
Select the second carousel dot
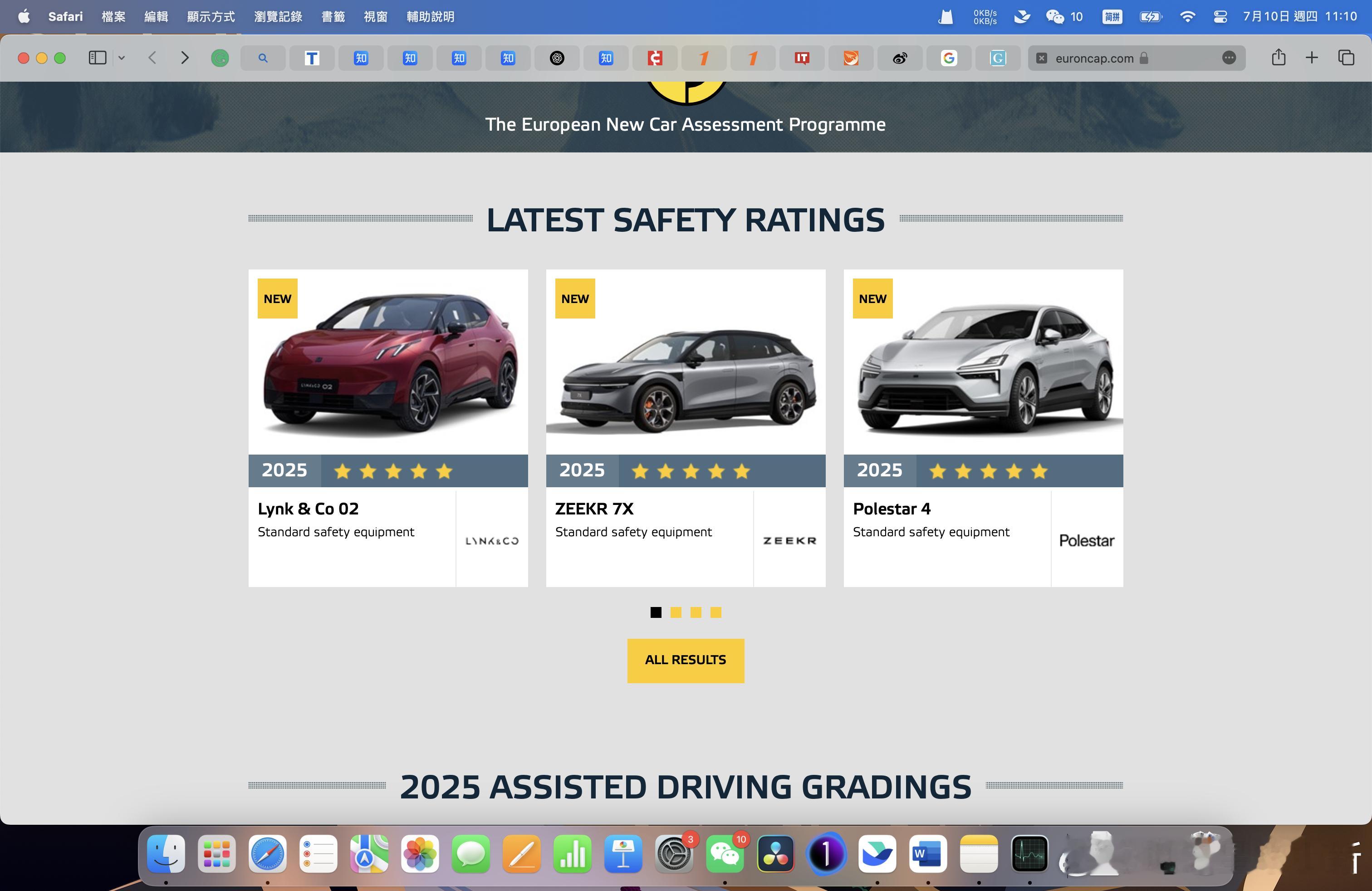click(676, 612)
